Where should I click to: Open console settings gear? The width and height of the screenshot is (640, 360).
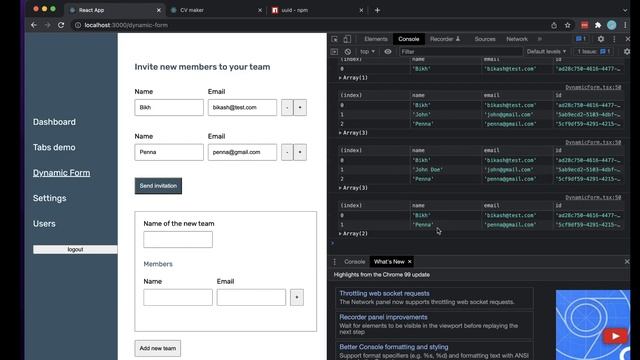[x=627, y=52]
